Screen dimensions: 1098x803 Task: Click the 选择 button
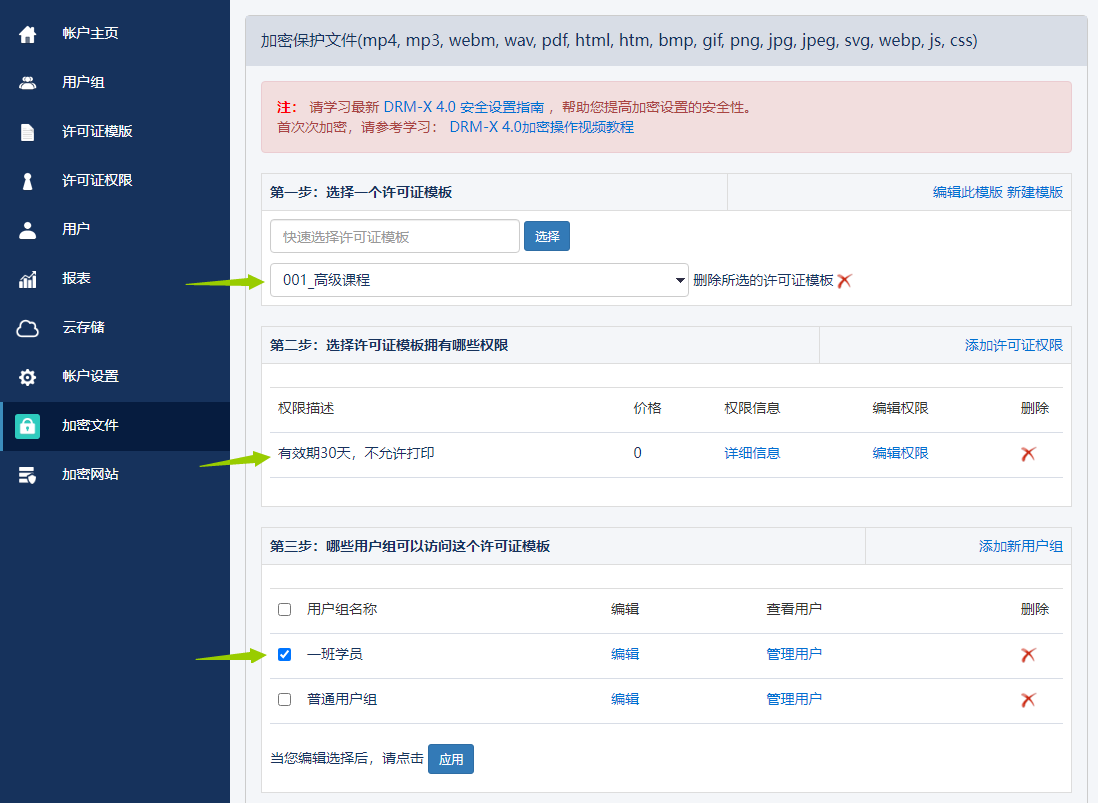[x=547, y=237]
